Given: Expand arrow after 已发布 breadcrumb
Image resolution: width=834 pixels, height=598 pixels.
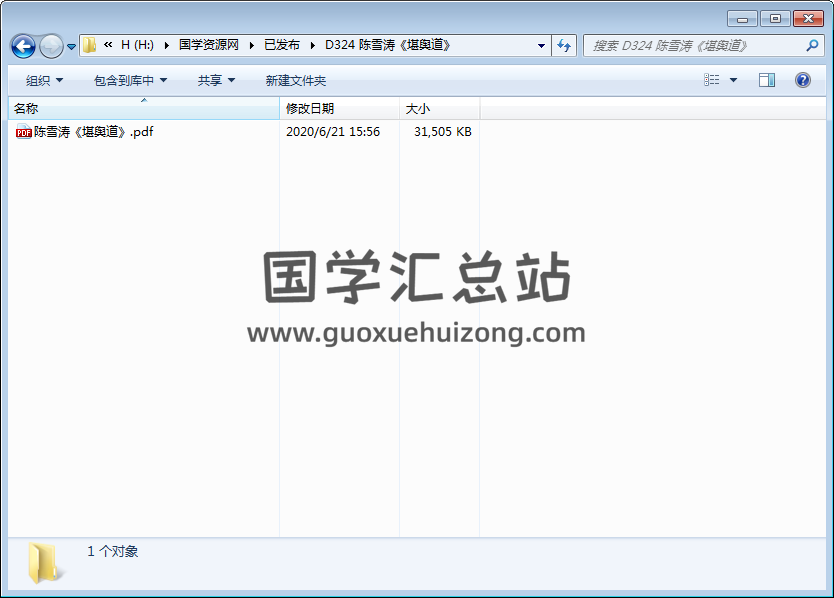Looking at the screenshot, I should pos(313,45).
